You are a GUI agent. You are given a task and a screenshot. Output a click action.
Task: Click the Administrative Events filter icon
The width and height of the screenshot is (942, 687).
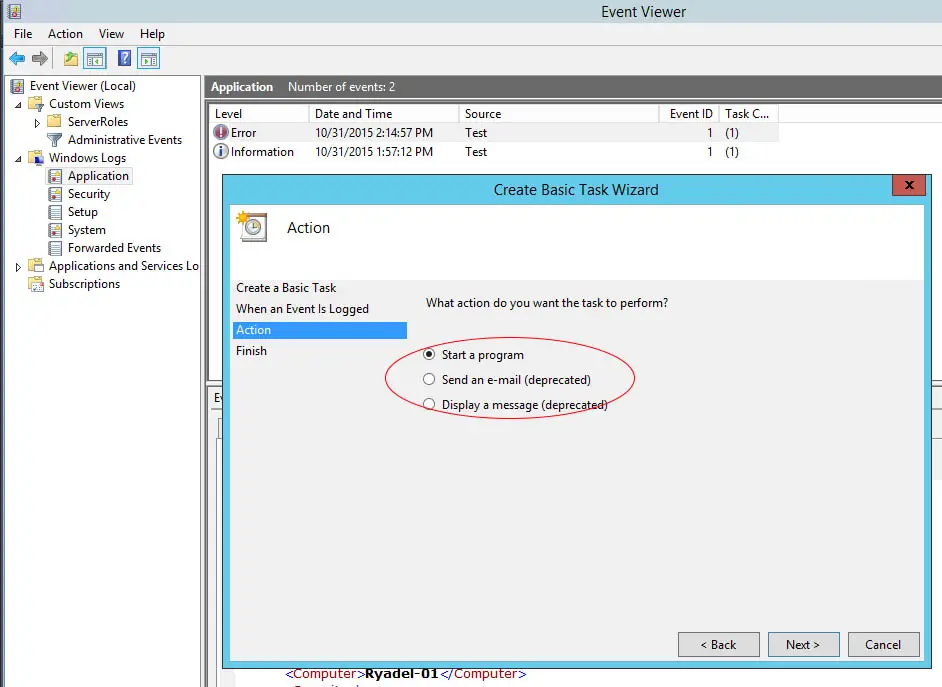tap(55, 140)
